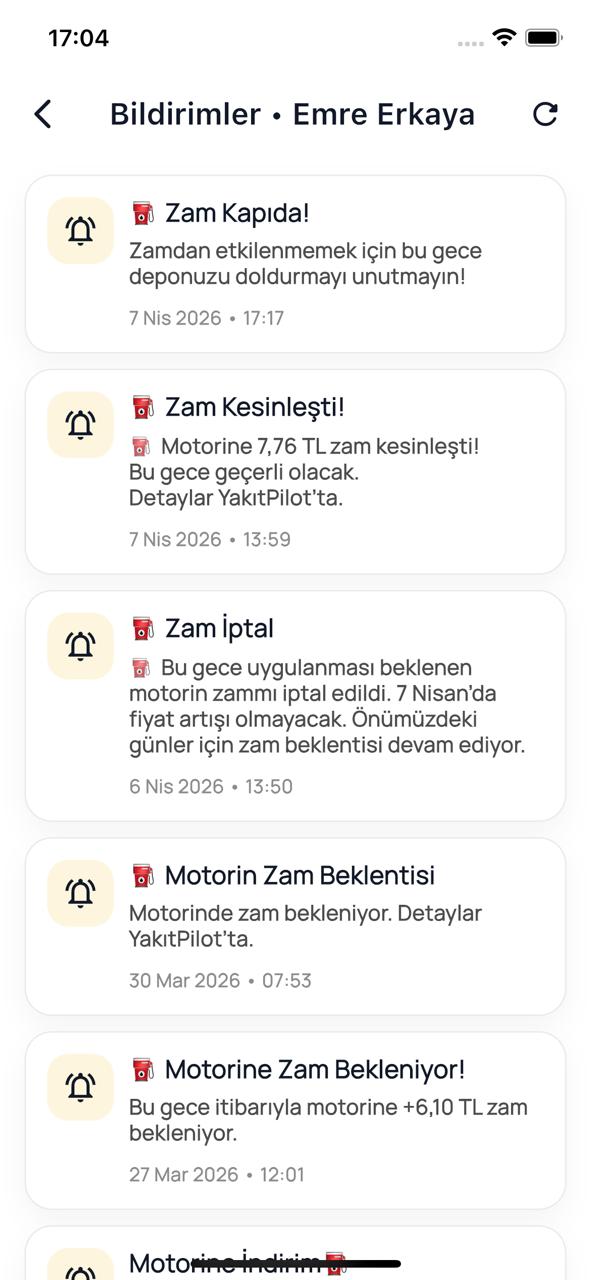Open the Zam Kapıda! notification title

pos(237,213)
